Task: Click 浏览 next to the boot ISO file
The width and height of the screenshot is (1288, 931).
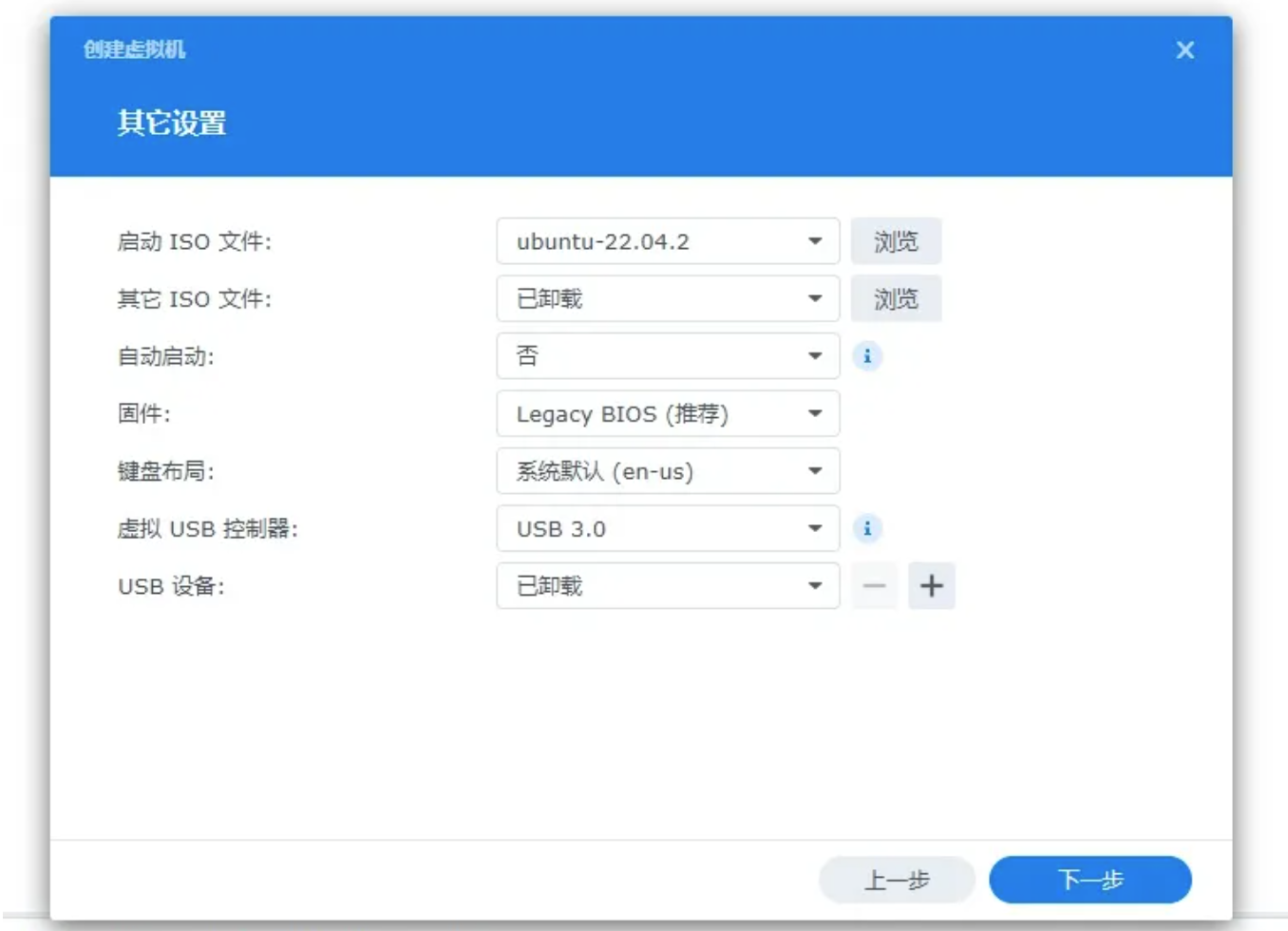Action: coord(895,240)
